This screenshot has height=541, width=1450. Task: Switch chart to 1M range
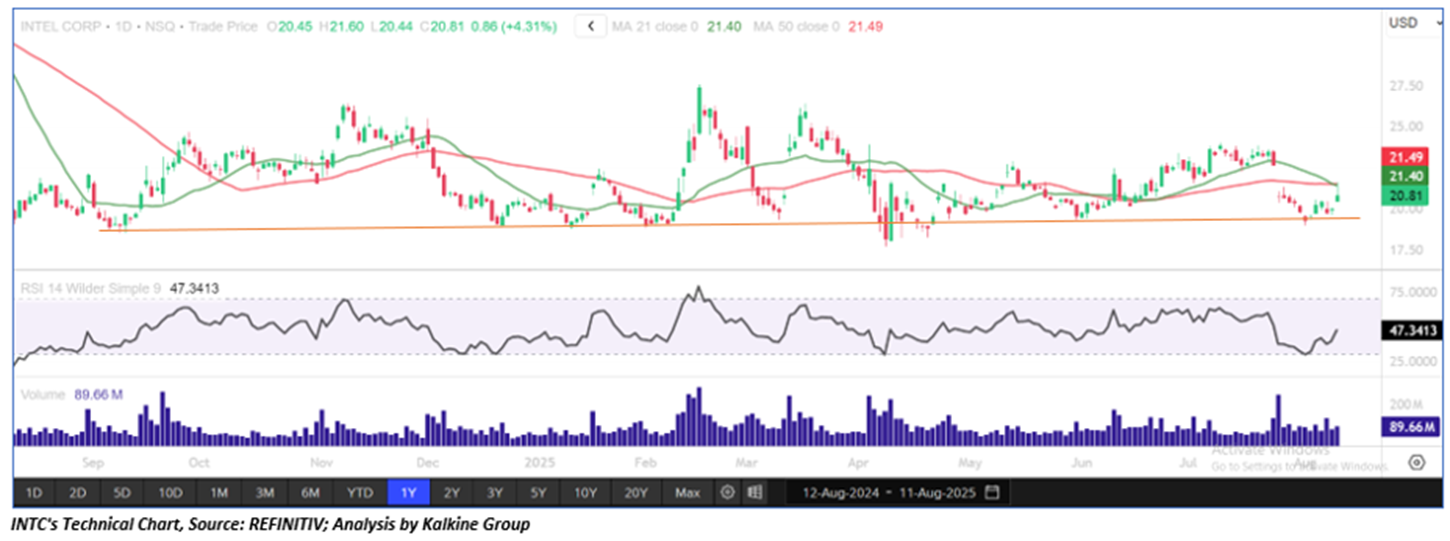[219, 493]
